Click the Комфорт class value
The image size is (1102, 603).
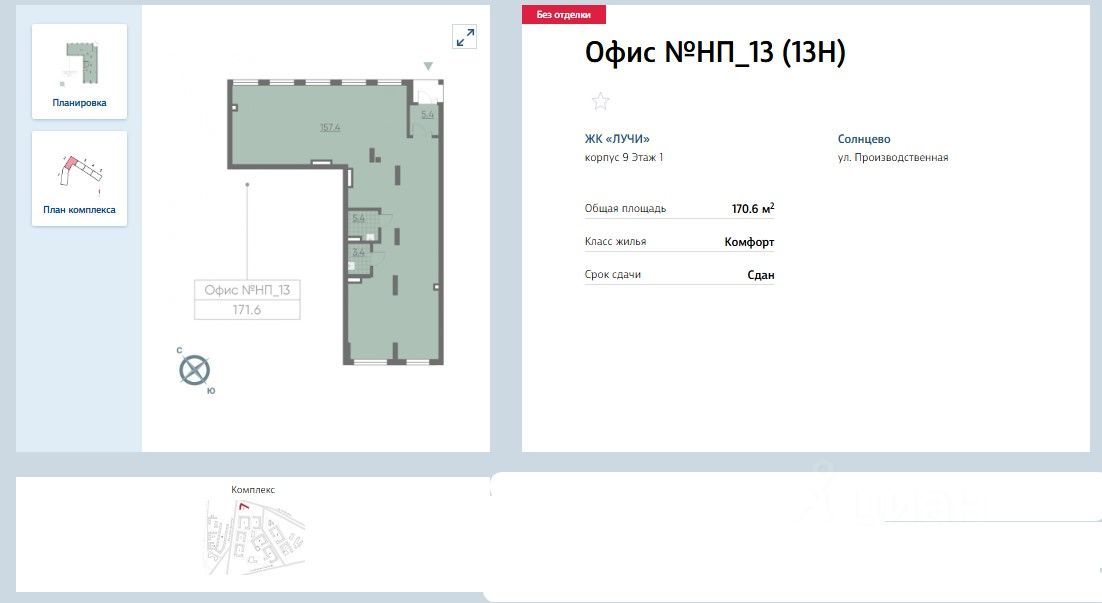(x=749, y=242)
